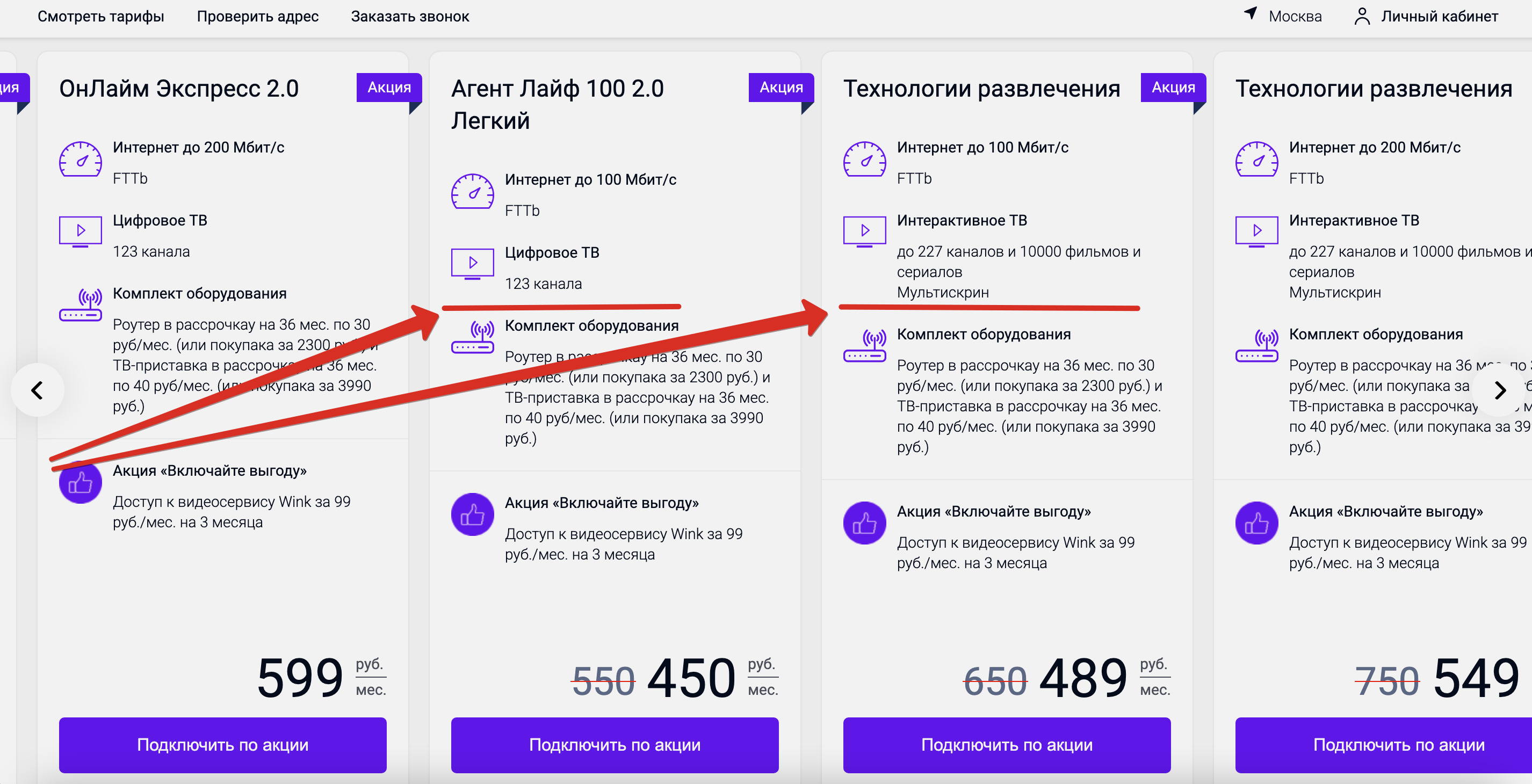Click Подключить по акции under 489 руб. price
Image resolution: width=1532 pixels, height=784 pixels.
pos(1006,745)
